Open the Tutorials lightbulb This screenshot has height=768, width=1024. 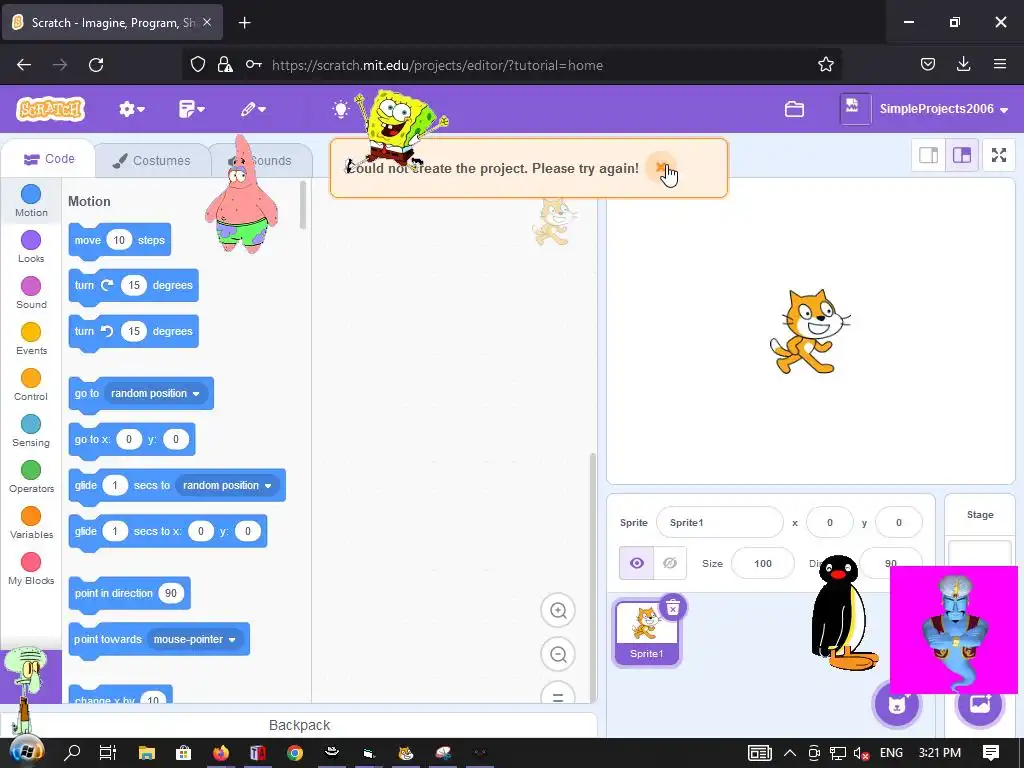pyautogui.click(x=340, y=109)
